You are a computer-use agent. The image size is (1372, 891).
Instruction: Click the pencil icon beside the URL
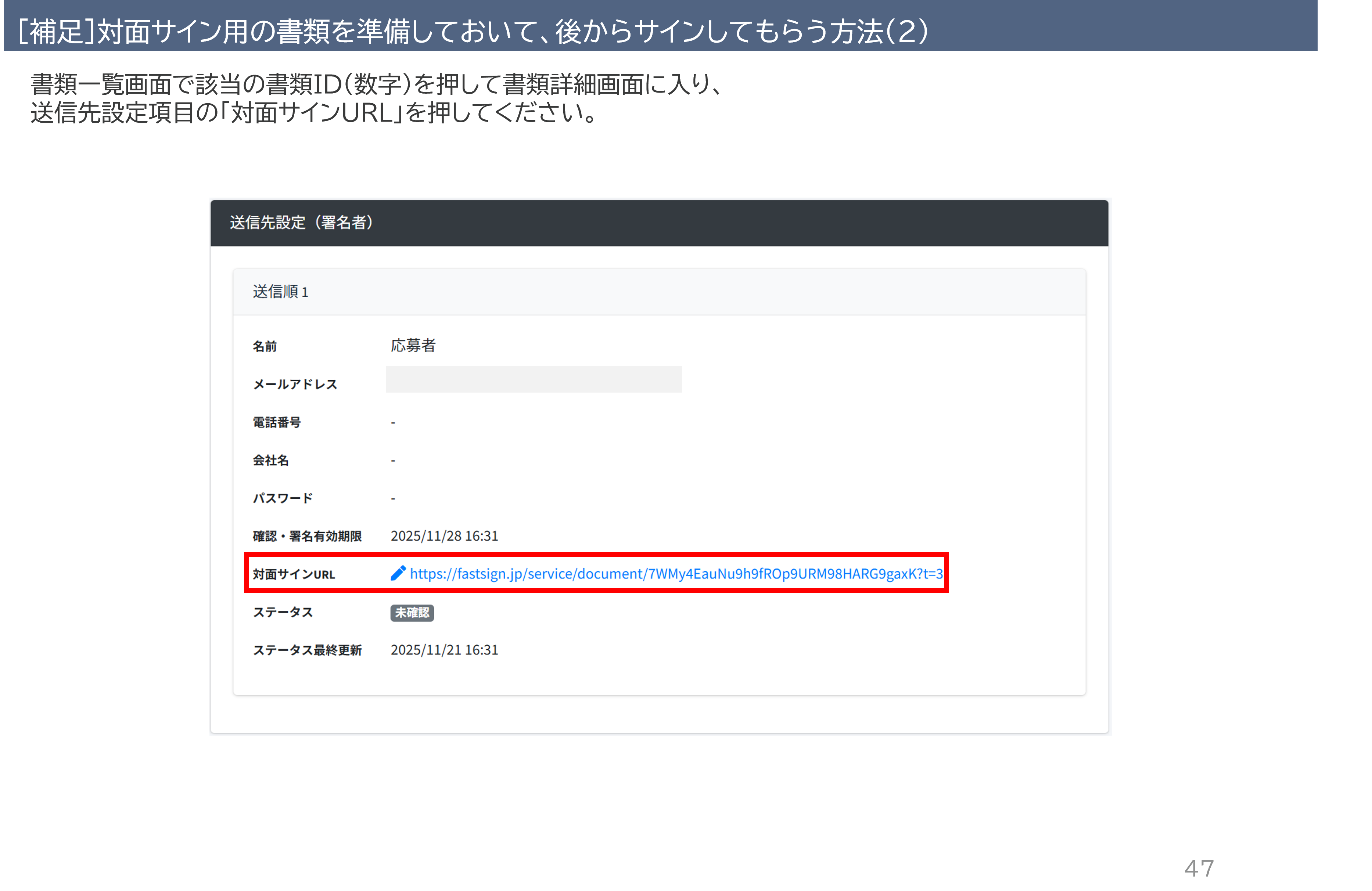click(398, 573)
